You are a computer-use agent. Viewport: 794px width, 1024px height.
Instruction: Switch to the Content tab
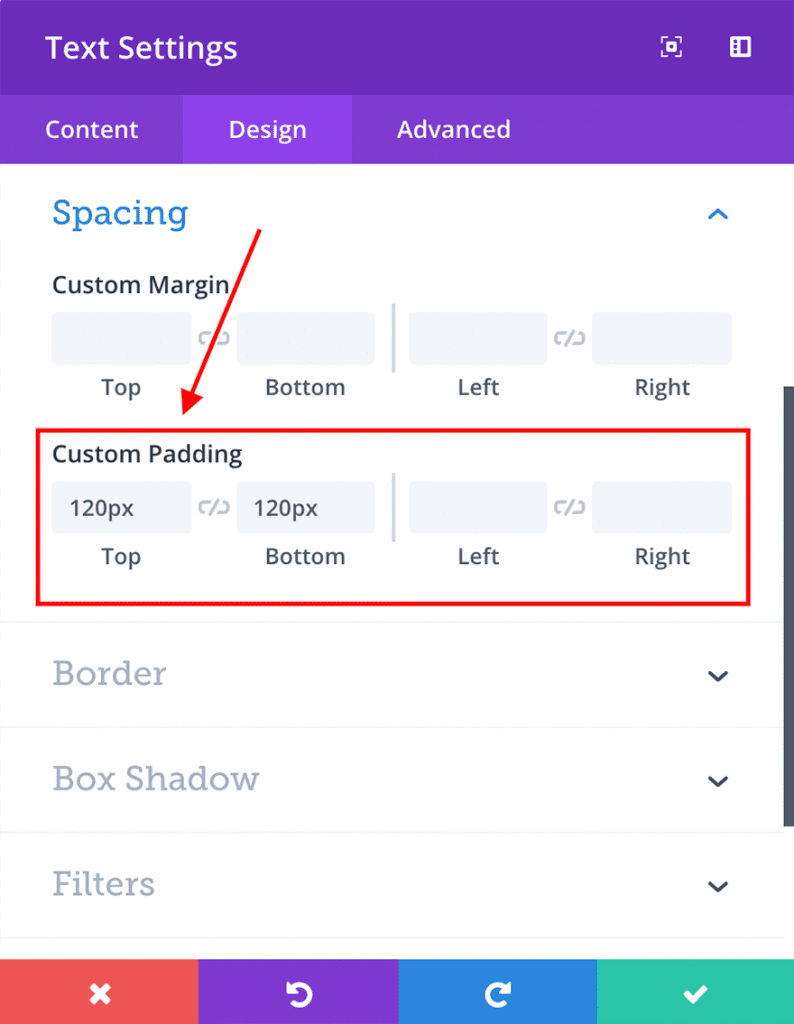coord(91,130)
